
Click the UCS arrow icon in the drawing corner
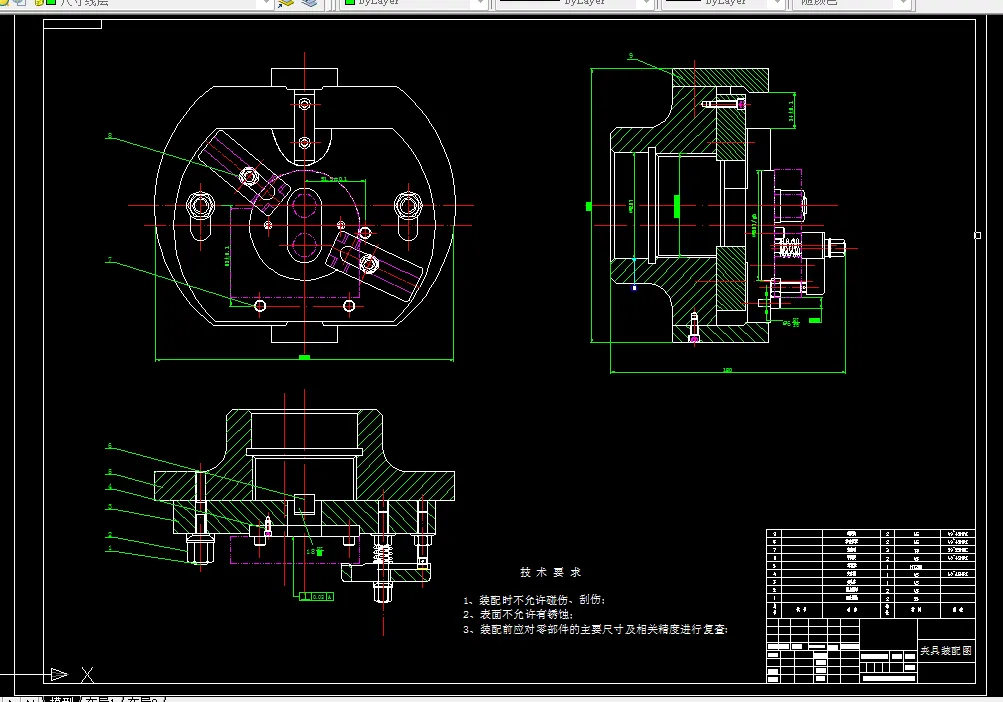point(59,674)
